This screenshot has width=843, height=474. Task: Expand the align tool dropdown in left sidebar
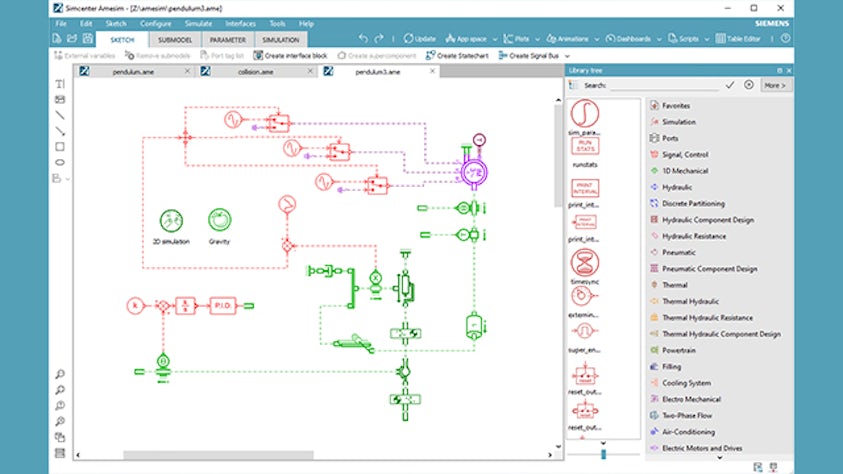68,178
